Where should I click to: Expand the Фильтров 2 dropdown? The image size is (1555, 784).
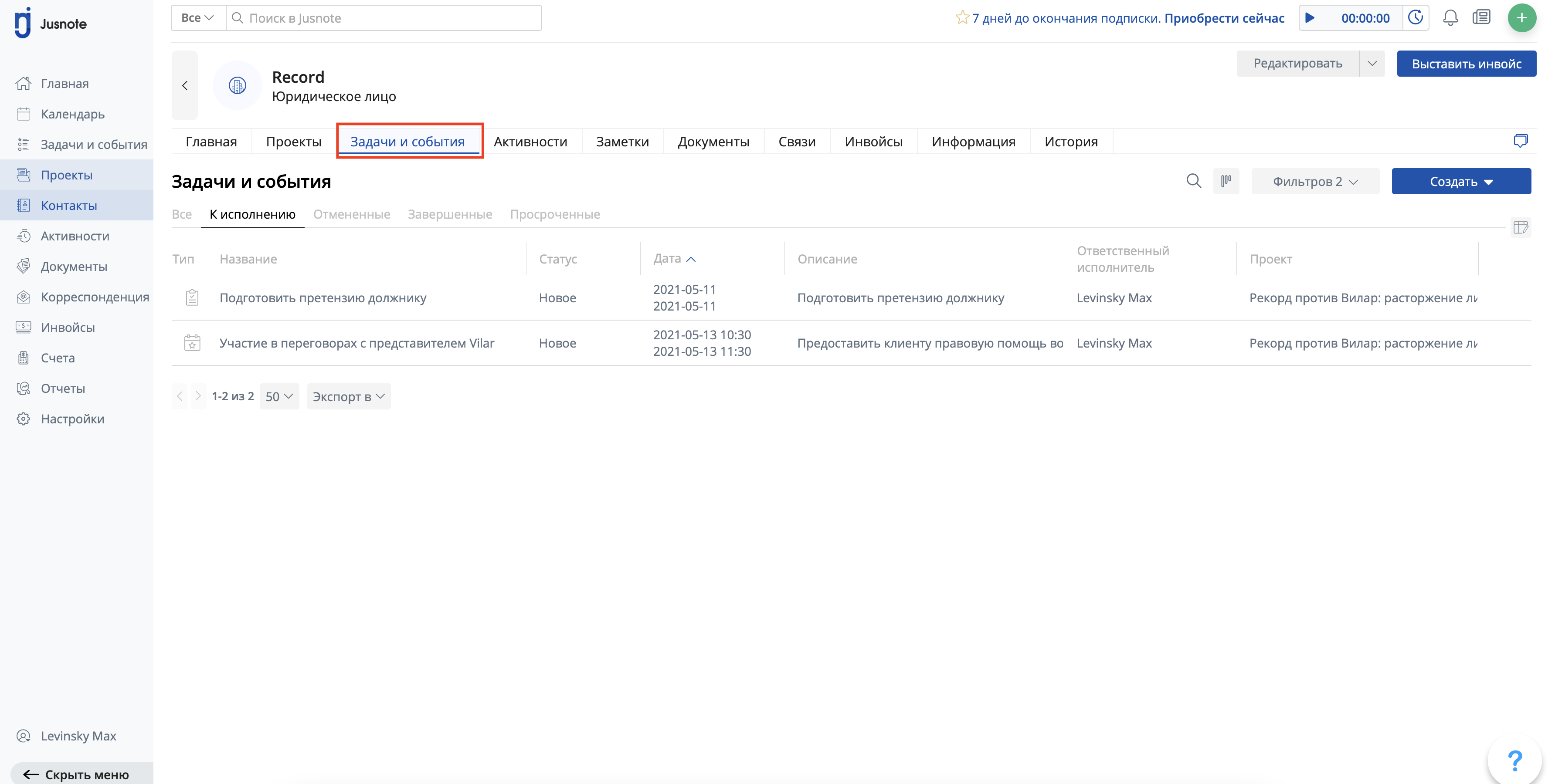1315,182
